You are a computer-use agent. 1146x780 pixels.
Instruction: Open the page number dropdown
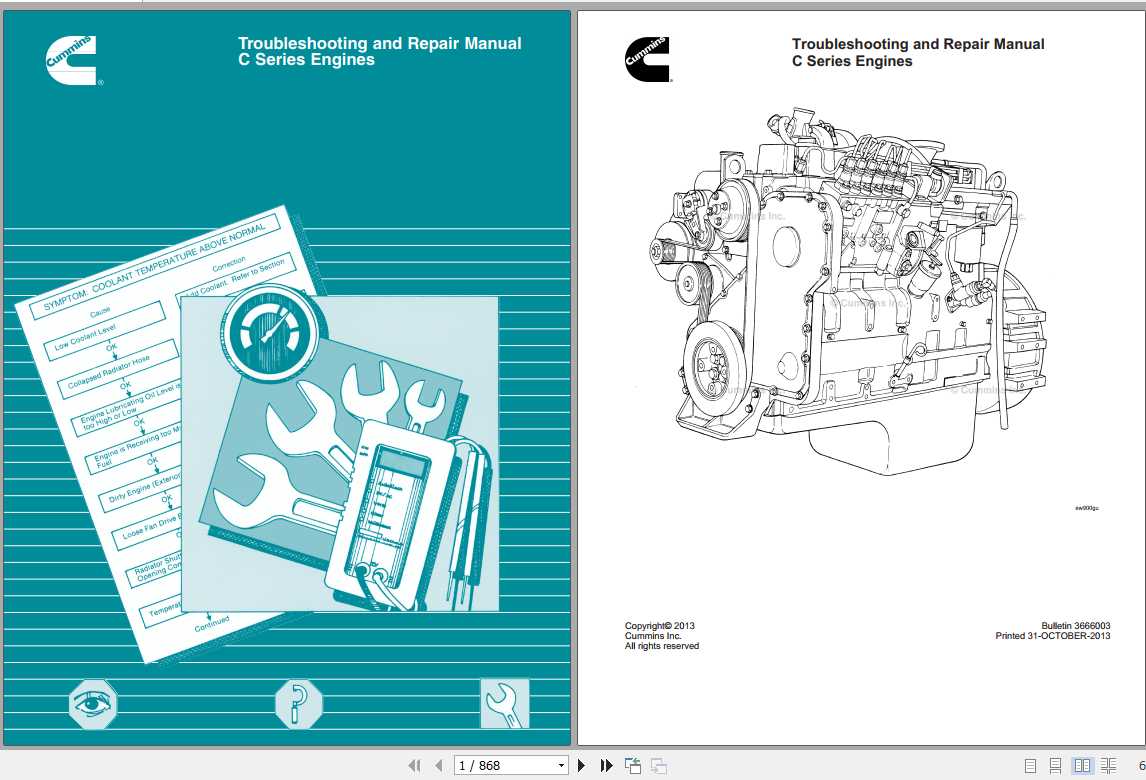[x=562, y=765]
